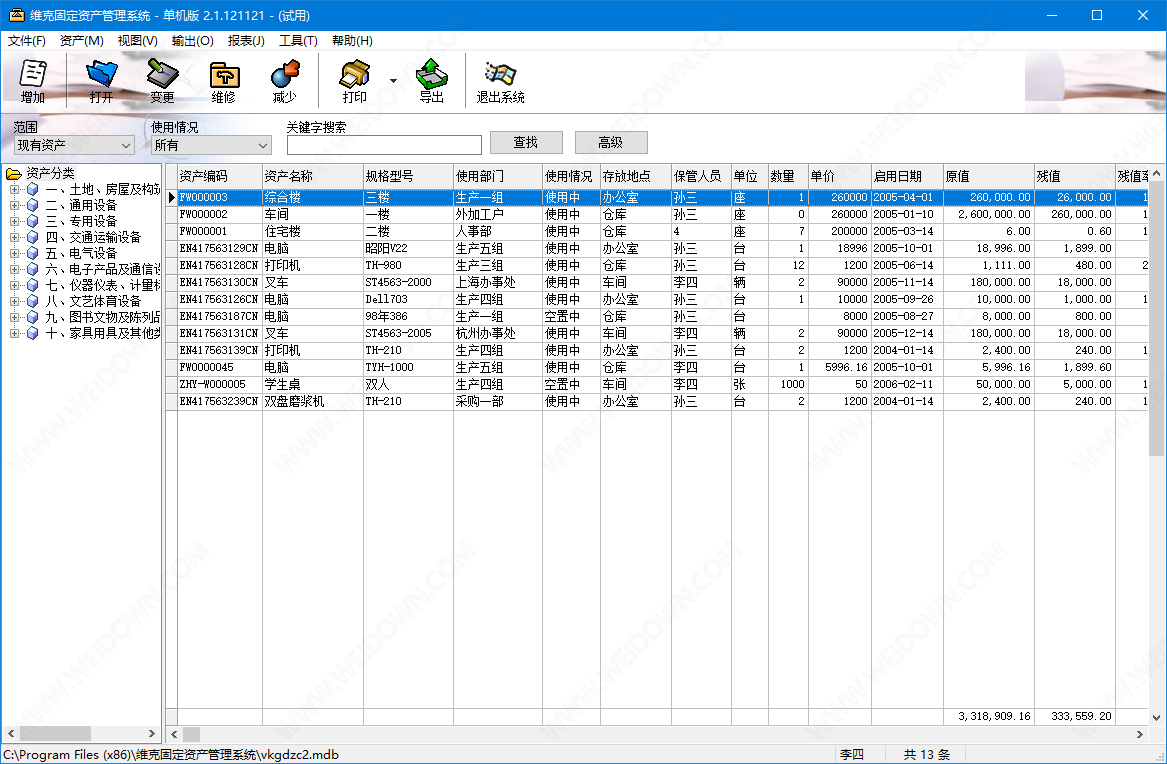Expand the 五、电气设备 category node

(15, 253)
